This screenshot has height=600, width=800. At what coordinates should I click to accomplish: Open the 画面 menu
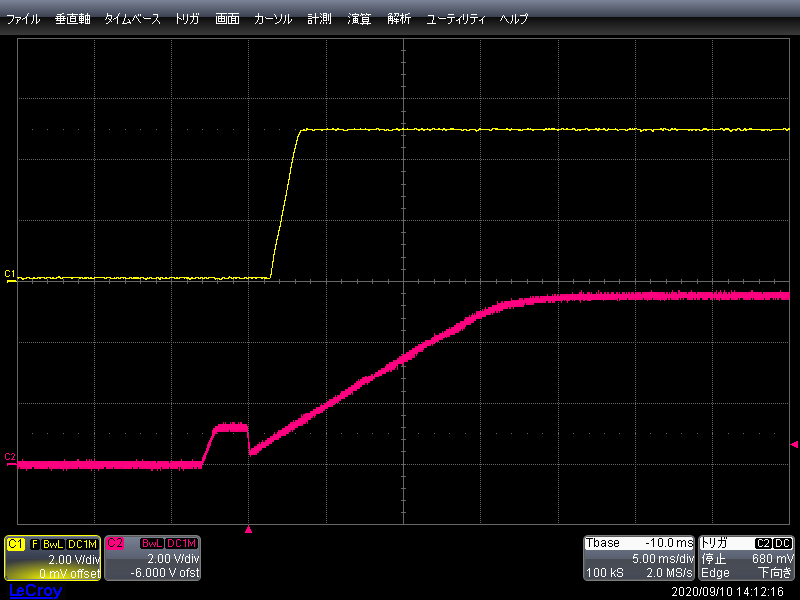point(227,19)
